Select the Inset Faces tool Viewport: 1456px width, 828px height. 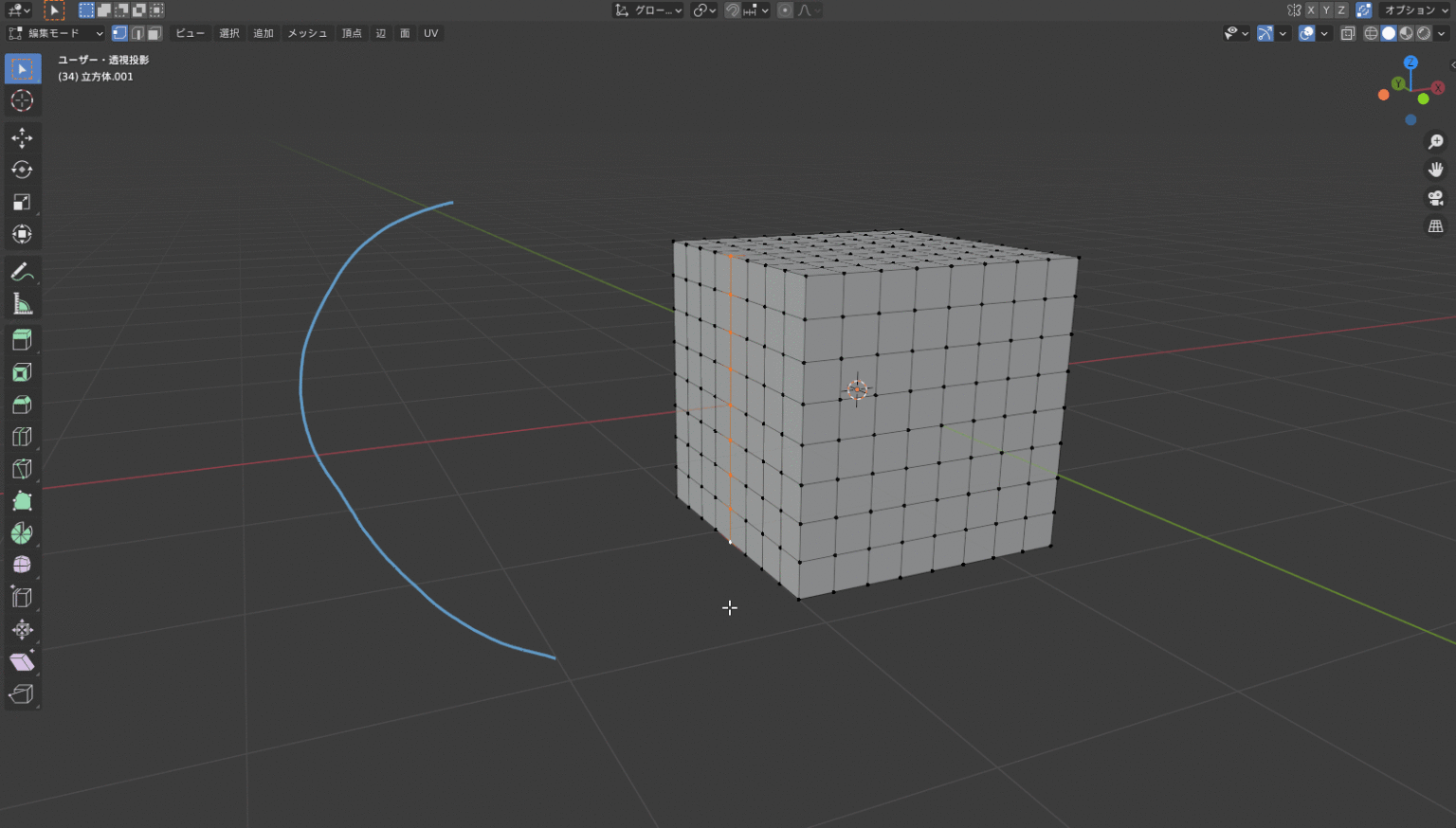22,371
